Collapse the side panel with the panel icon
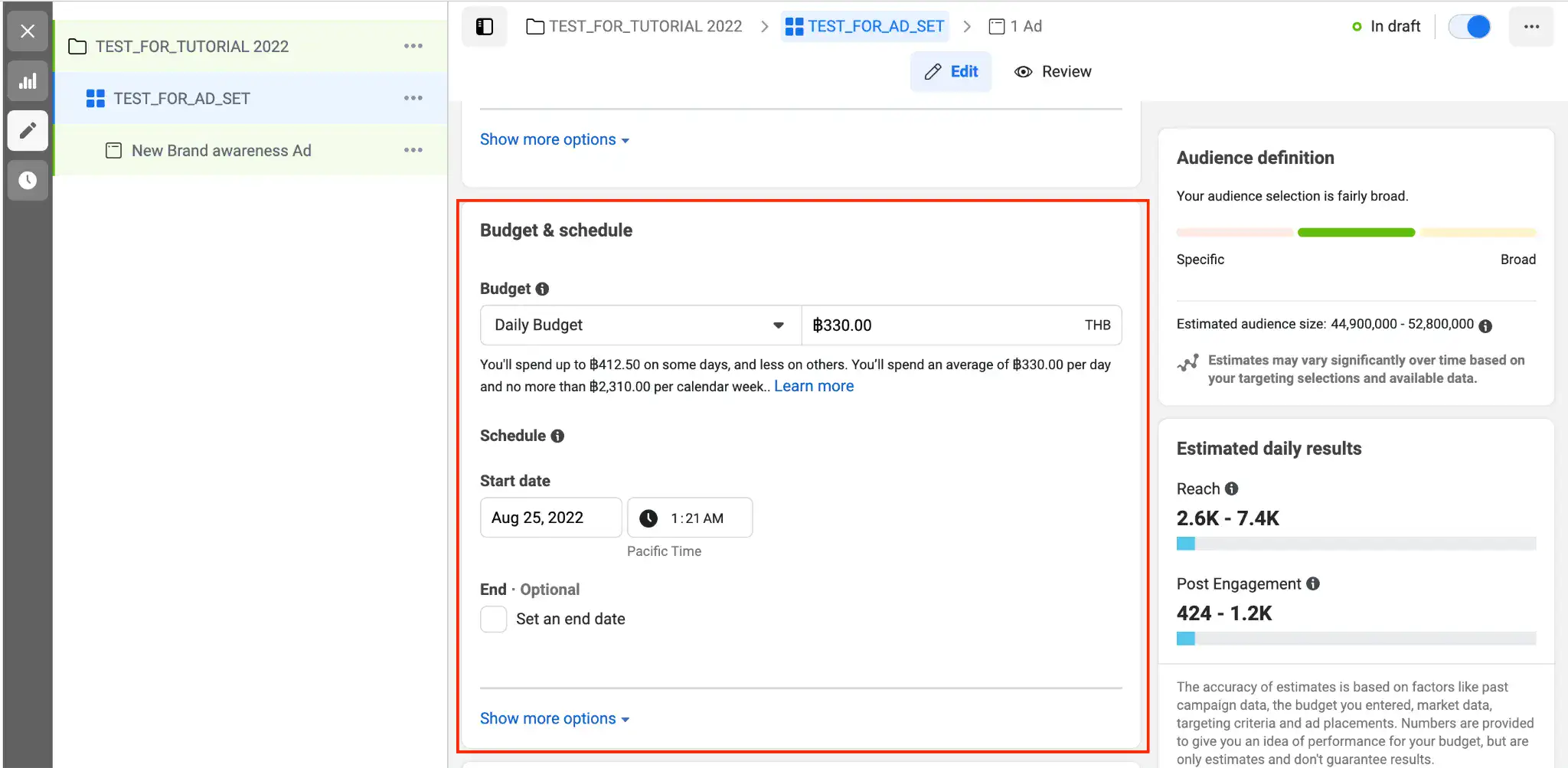Image resolution: width=1568 pixels, height=768 pixels. tap(484, 26)
